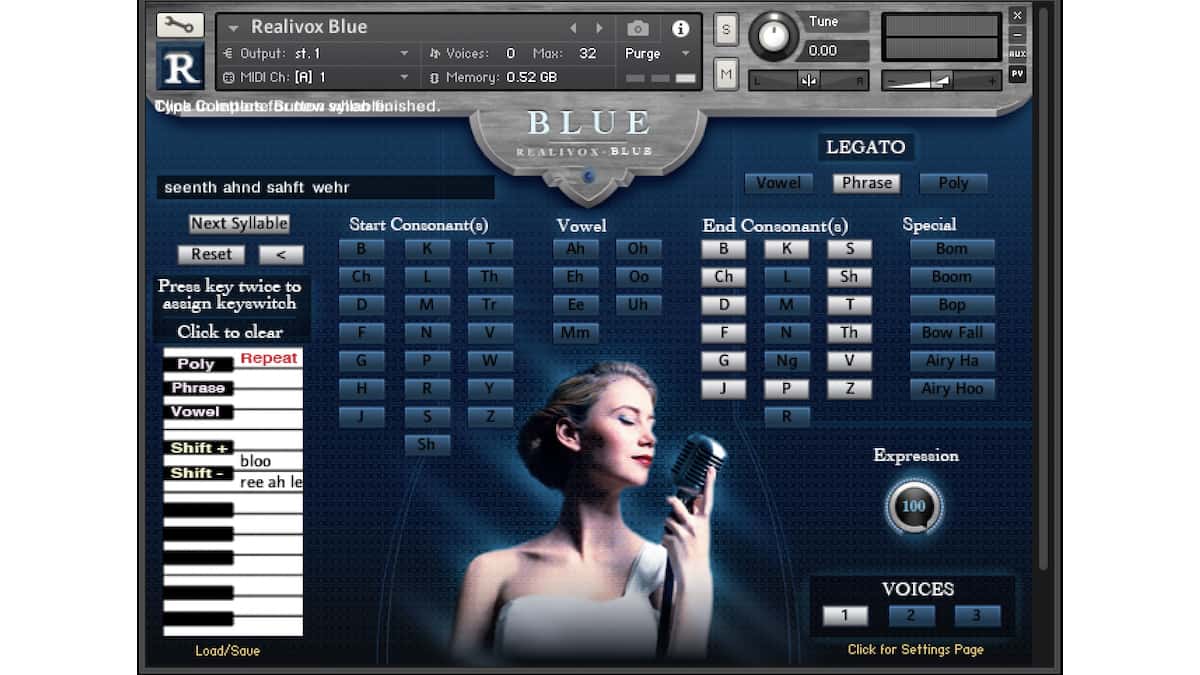Select the Bom special syllable
The width and height of the screenshot is (1200, 675).
[x=952, y=249]
